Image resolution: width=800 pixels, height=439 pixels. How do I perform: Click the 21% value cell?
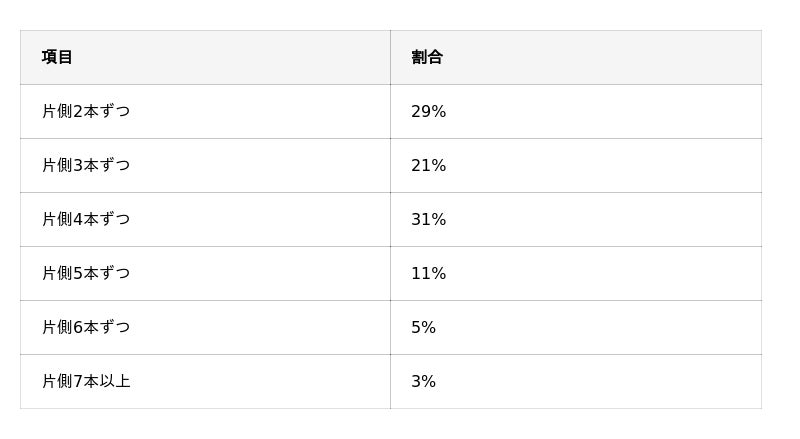[x=429, y=165]
